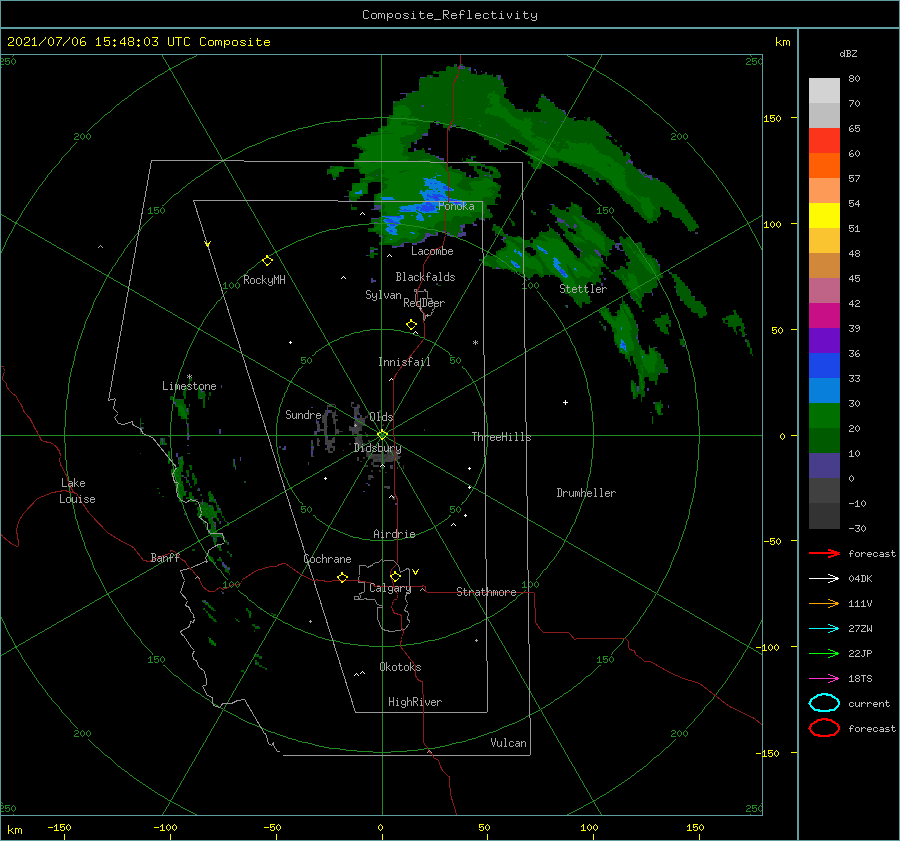Screen dimensions: 900x841
Task: Click the orange 111V arrow icon
Action: (x=824, y=603)
